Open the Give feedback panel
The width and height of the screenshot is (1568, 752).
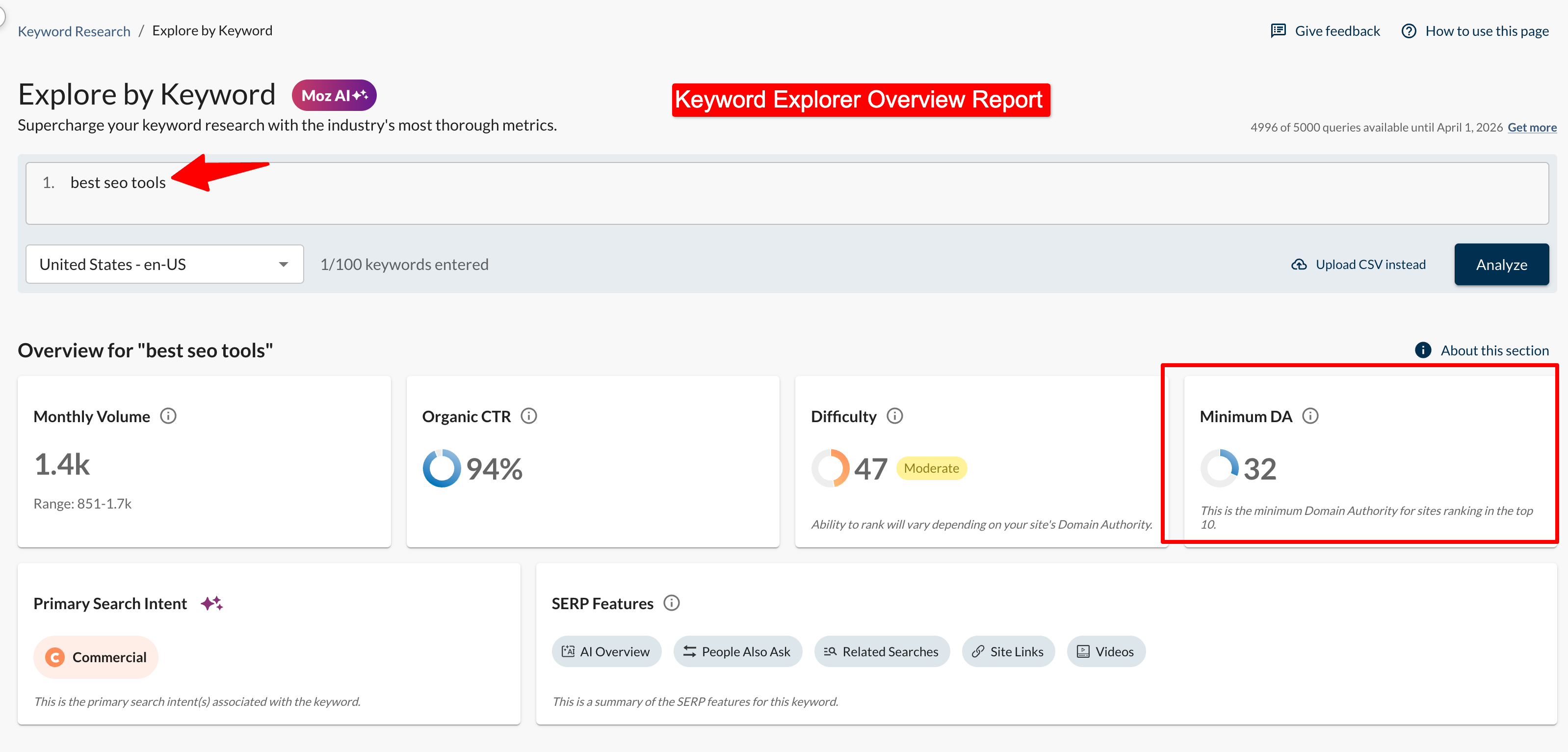point(1337,30)
